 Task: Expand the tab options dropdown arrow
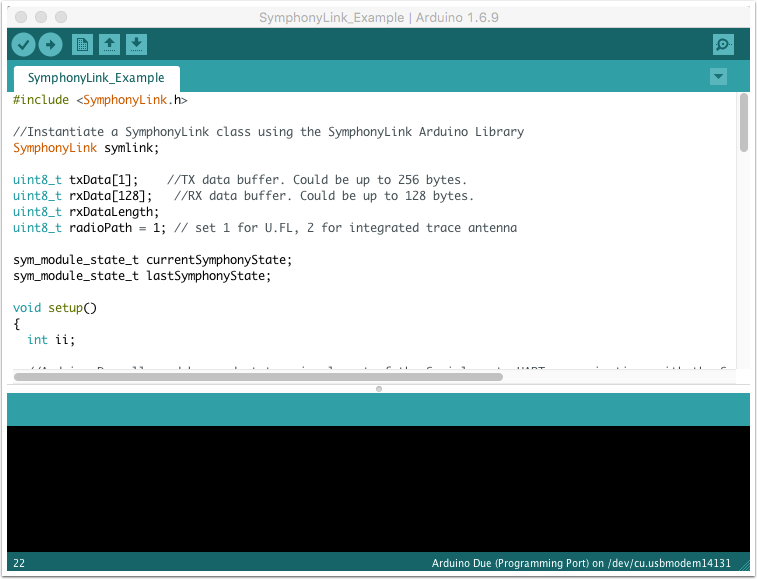(717, 77)
